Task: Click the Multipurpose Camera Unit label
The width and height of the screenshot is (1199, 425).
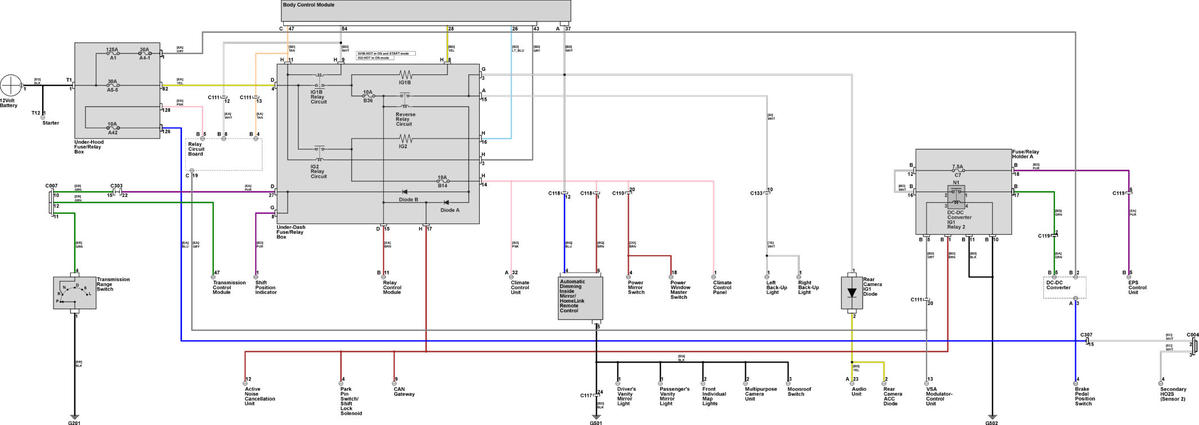Action: point(762,394)
